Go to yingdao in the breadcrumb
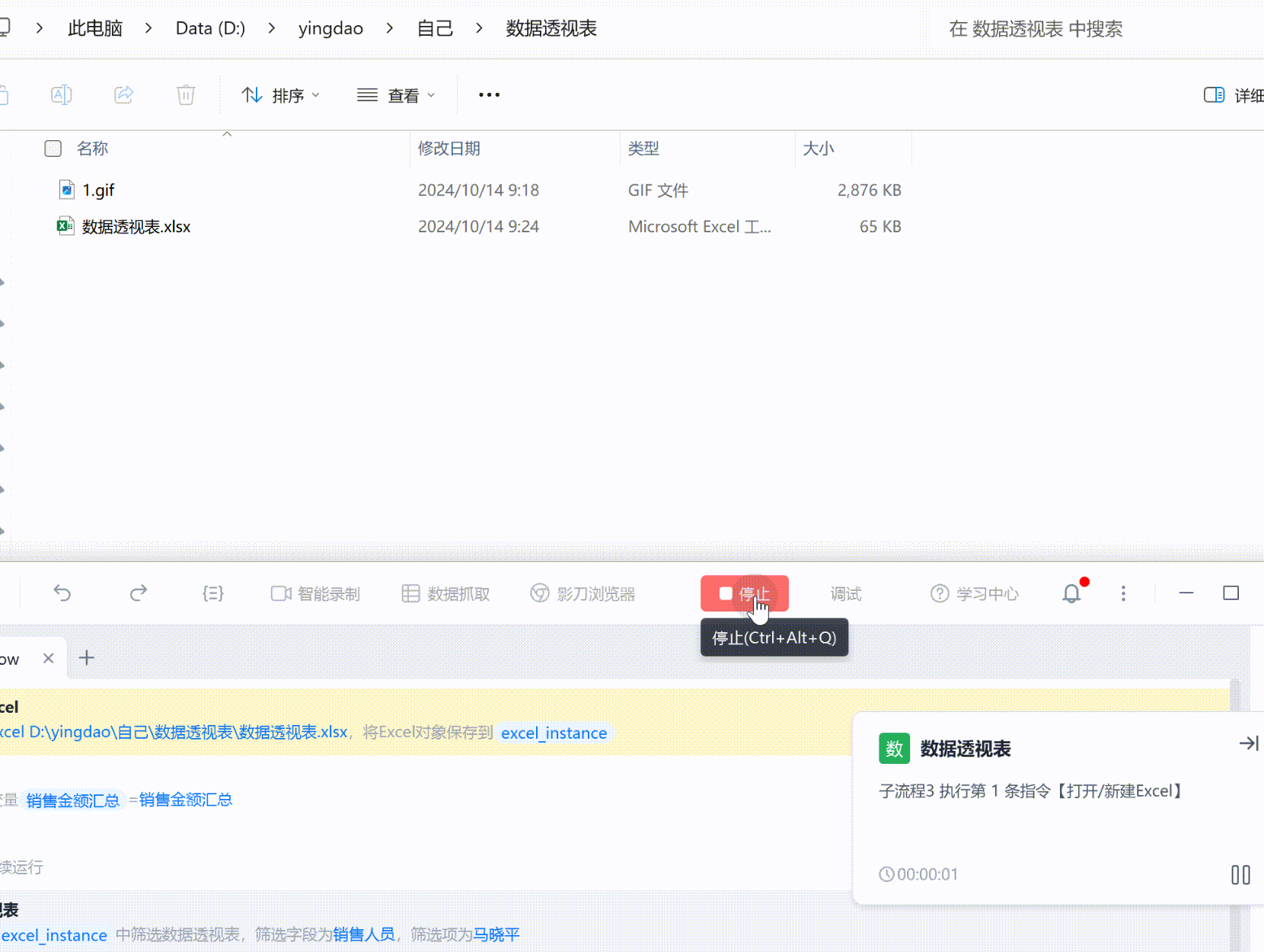Image resolution: width=1264 pixels, height=952 pixels. pyautogui.click(x=330, y=29)
